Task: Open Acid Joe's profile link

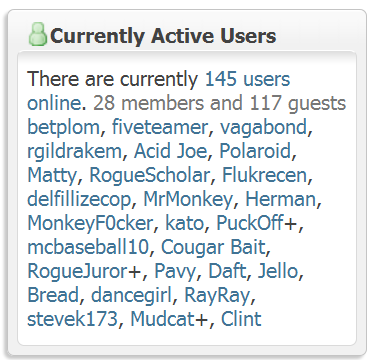Action: 170,151
